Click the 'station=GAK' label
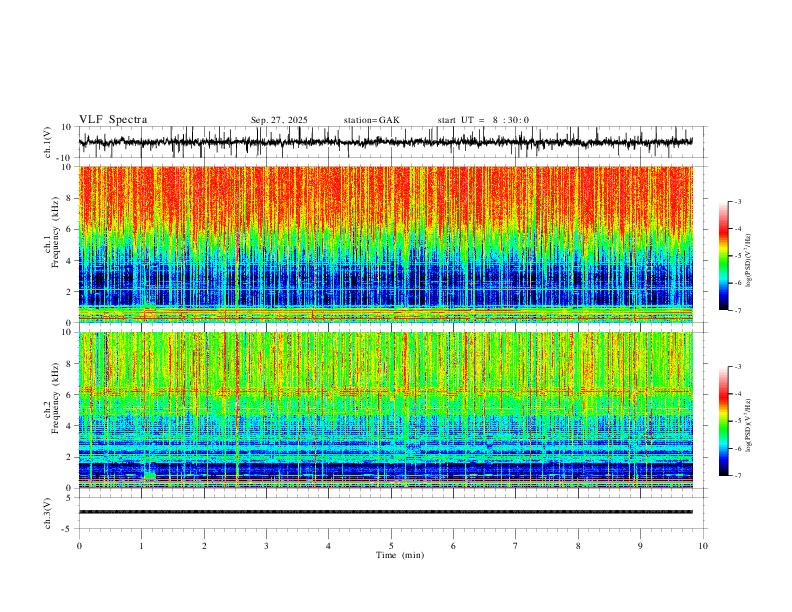This screenshot has height=612, width=792. click(371, 120)
